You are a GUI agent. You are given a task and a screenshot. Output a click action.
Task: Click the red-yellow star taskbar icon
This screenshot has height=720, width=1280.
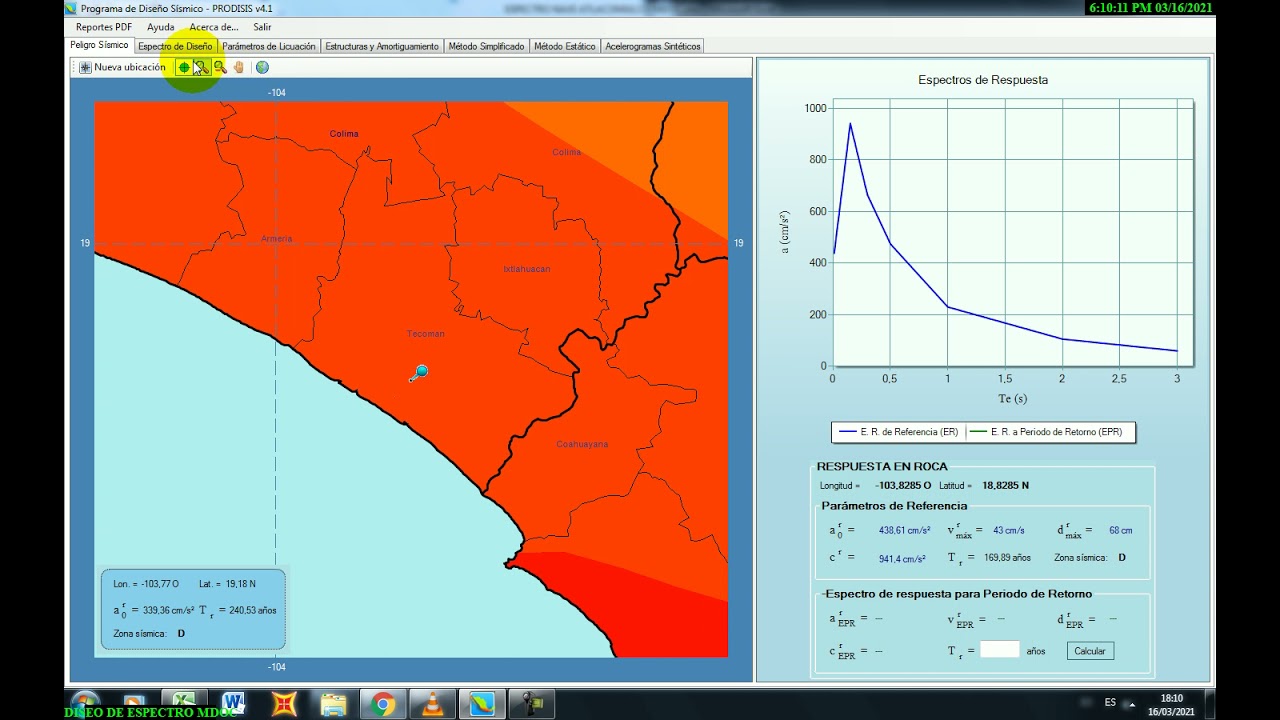point(284,705)
